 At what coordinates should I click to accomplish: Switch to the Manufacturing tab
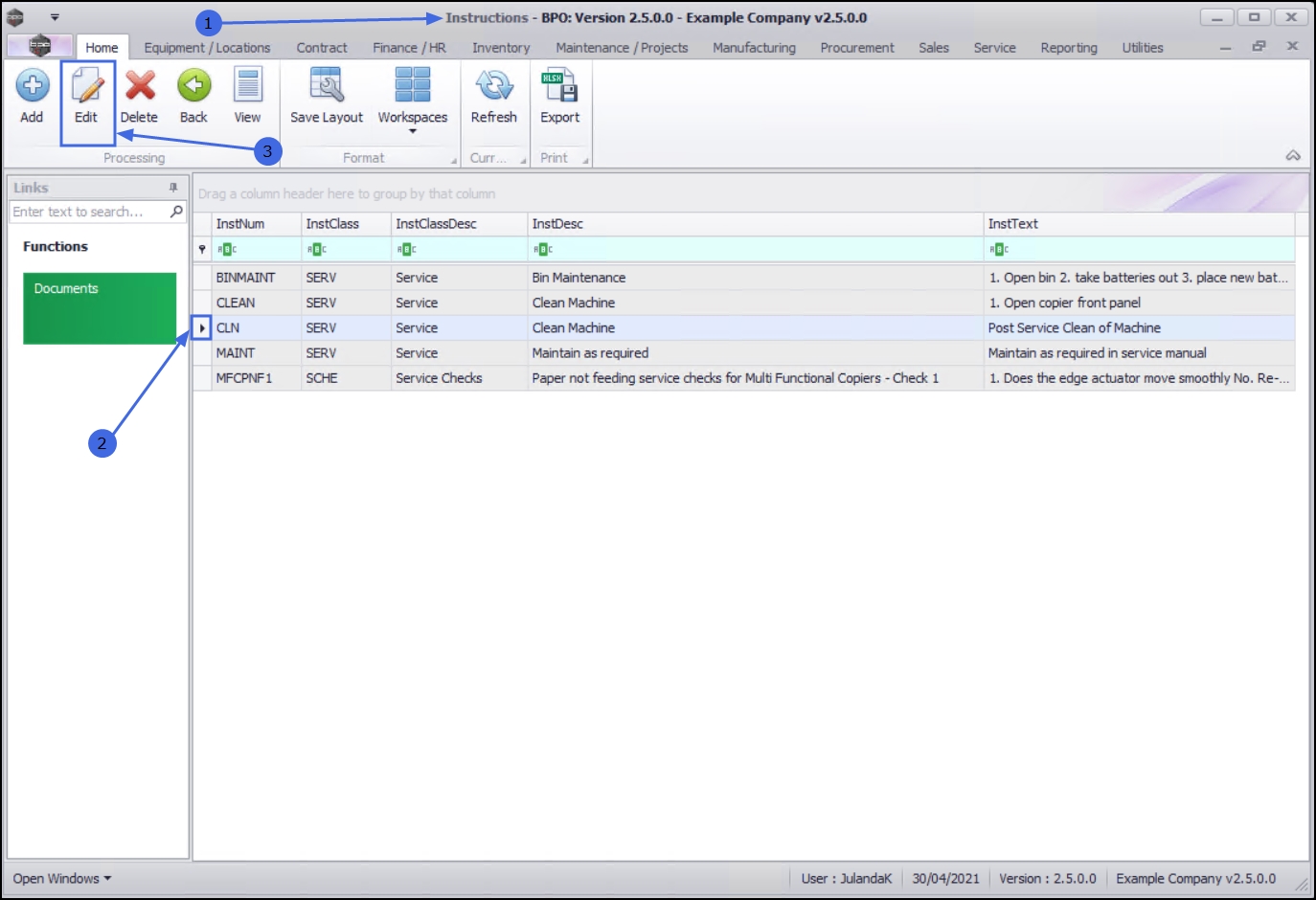(x=754, y=47)
